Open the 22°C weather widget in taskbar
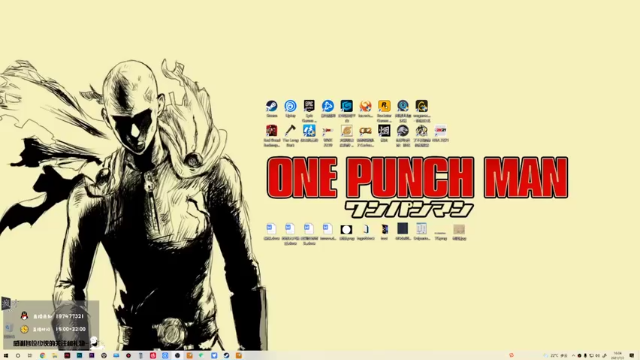 coord(557,356)
